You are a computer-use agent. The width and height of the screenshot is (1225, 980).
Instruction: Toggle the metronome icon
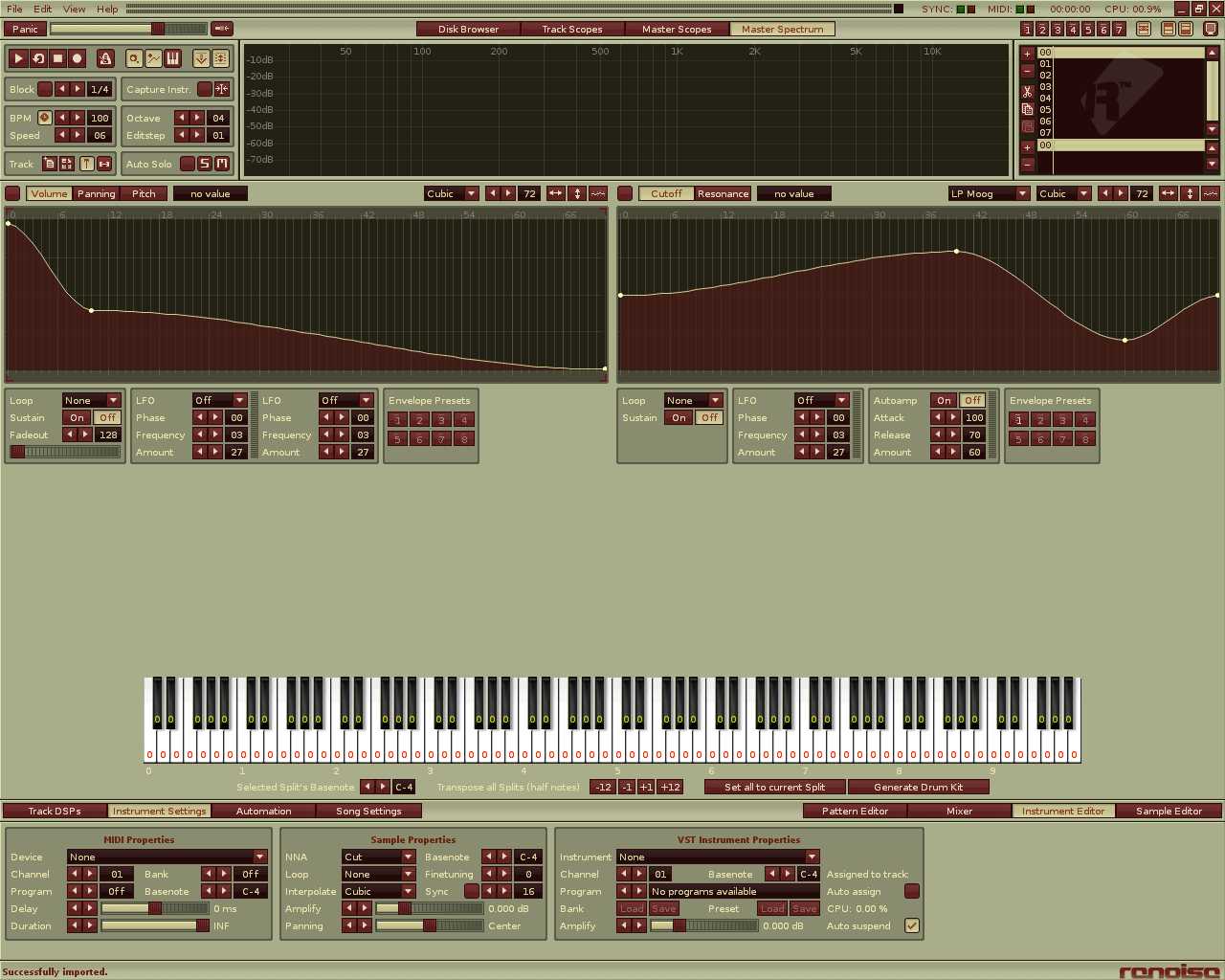105,58
